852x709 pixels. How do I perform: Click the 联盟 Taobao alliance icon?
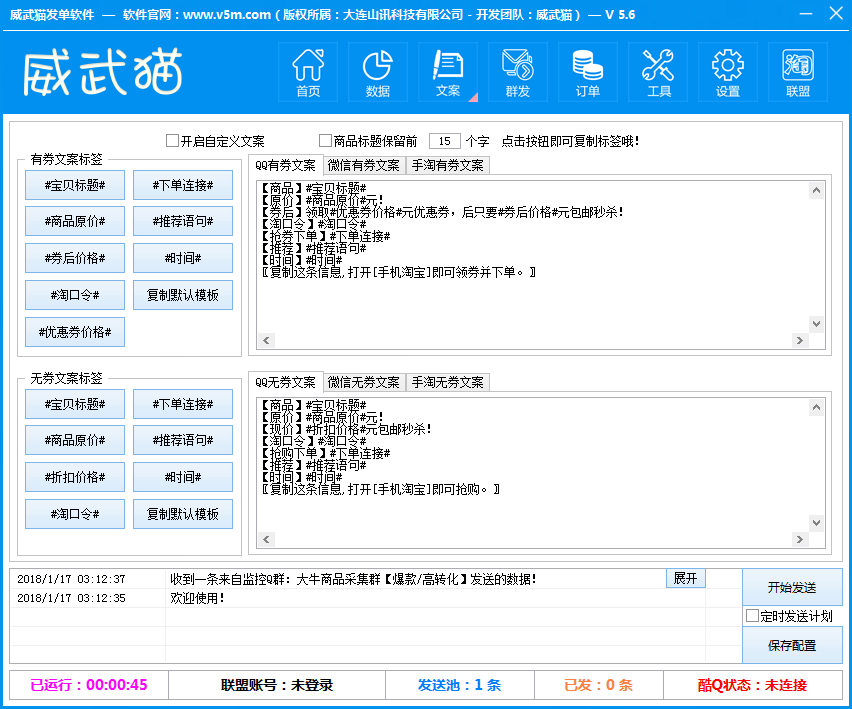pos(797,72)
